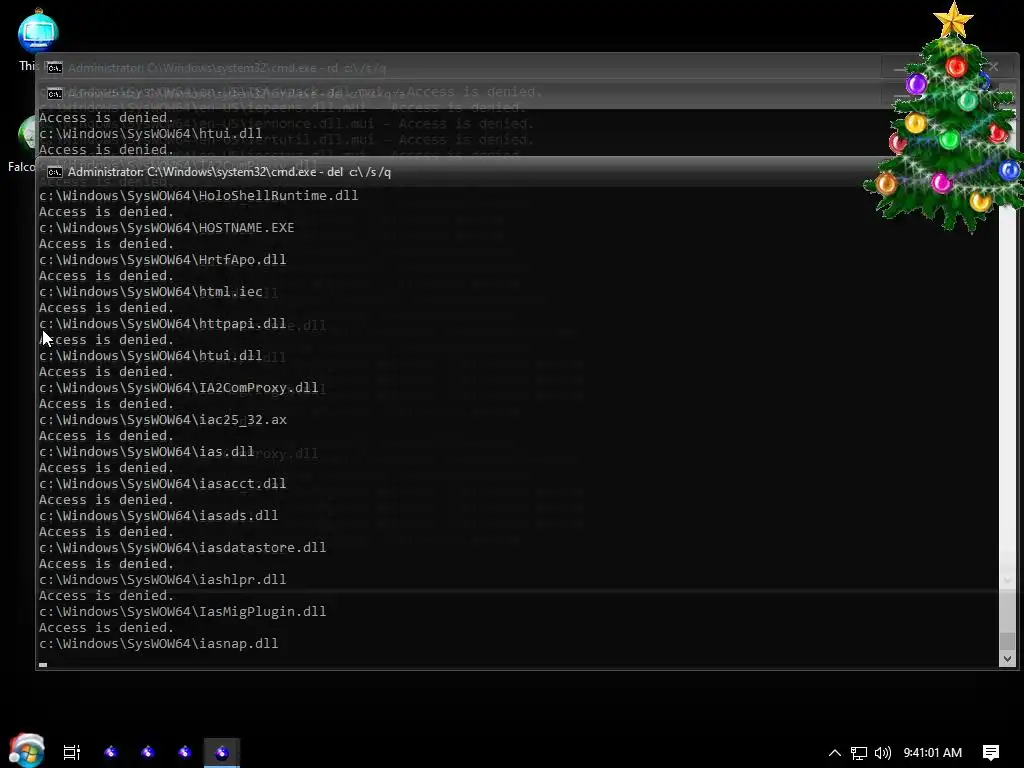Open the Start menu with Santa hat
The image size is (1024, 768).
[x=26, y=750]
